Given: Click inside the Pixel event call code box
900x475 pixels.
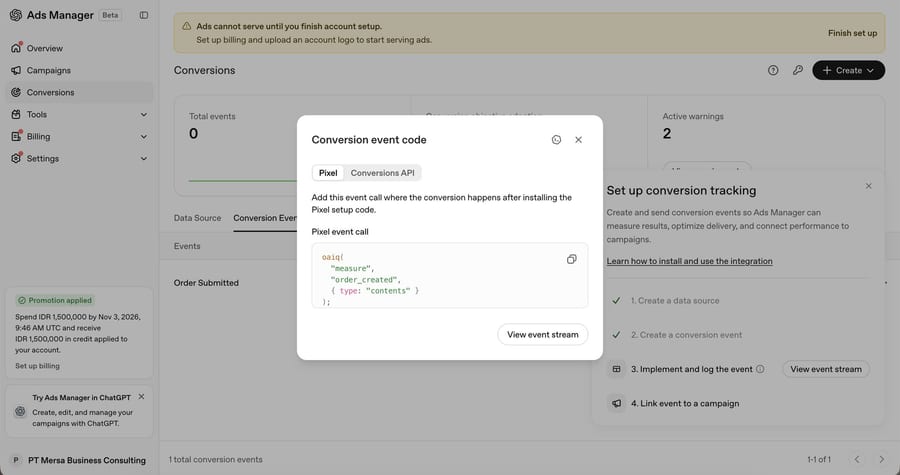Looking at the screenshot, I should (450, 275).
